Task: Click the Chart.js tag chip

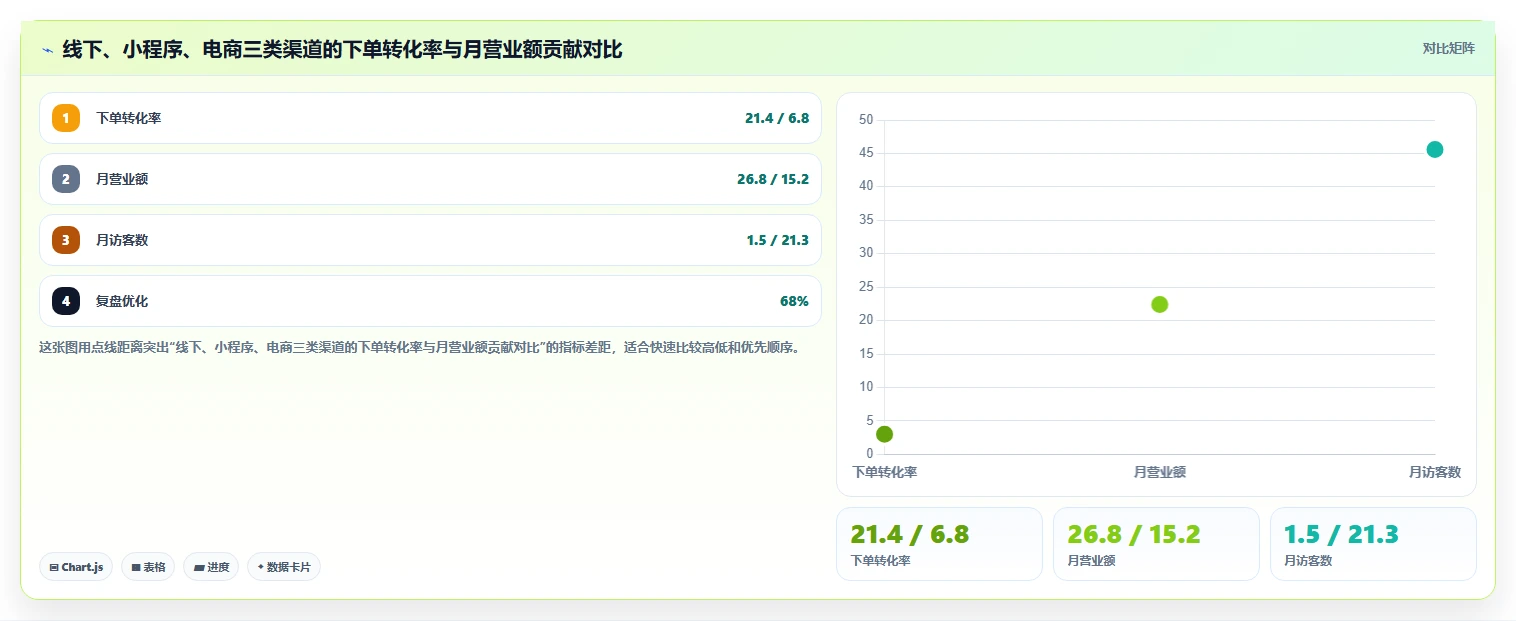Action: (x=77, y=567)
